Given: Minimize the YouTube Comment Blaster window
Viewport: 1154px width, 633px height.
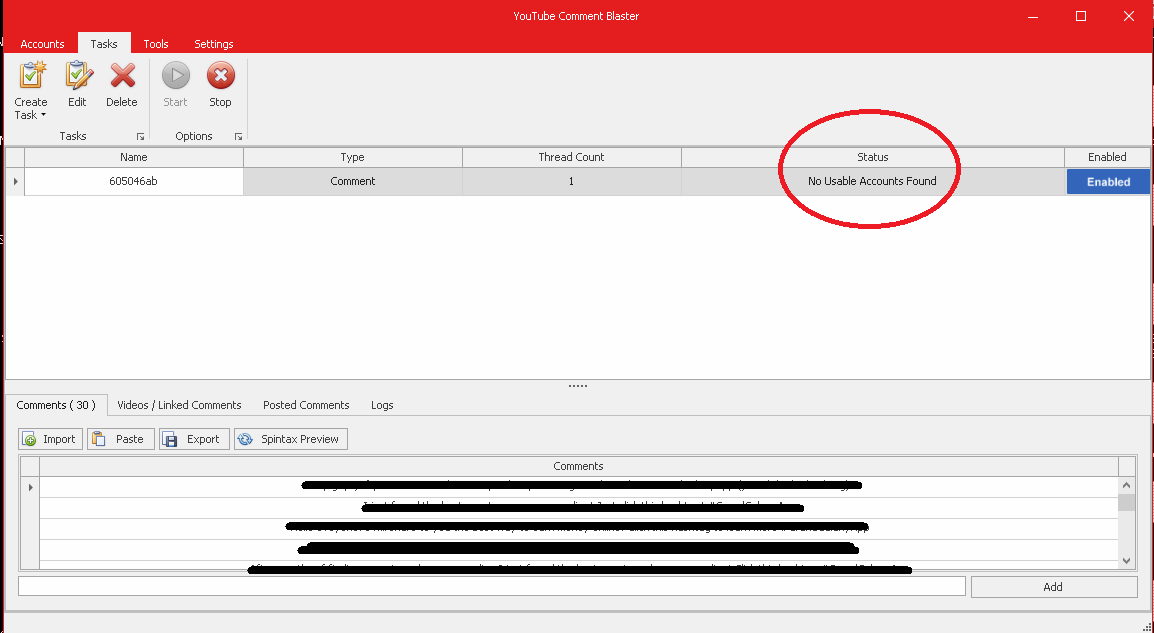Looking at the screenshot, I should pyautogui.click(x=1033, y=16).
